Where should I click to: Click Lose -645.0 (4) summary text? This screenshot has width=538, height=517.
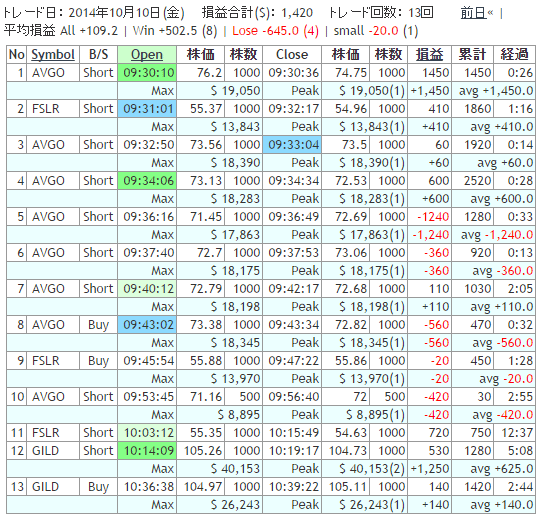coord(276,31)
